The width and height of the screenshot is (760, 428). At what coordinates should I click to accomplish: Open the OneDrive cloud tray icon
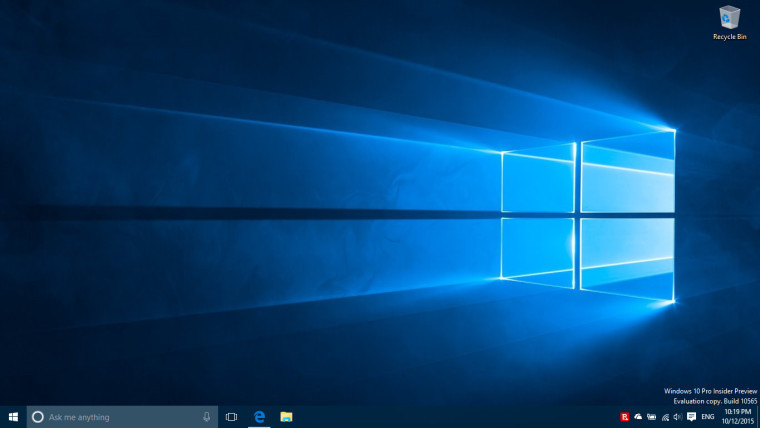click(x=638, y=417)
